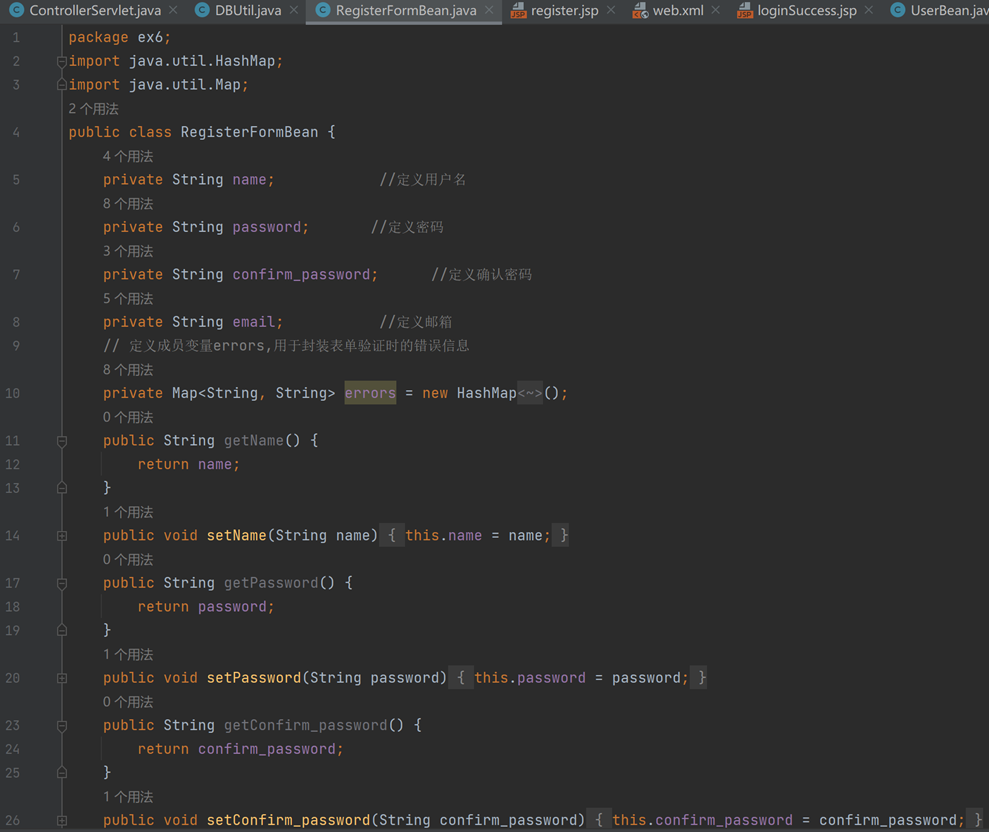Click the usages hint above getPassword()
This screenshot has width=989, height=832.
coord(128,559)
